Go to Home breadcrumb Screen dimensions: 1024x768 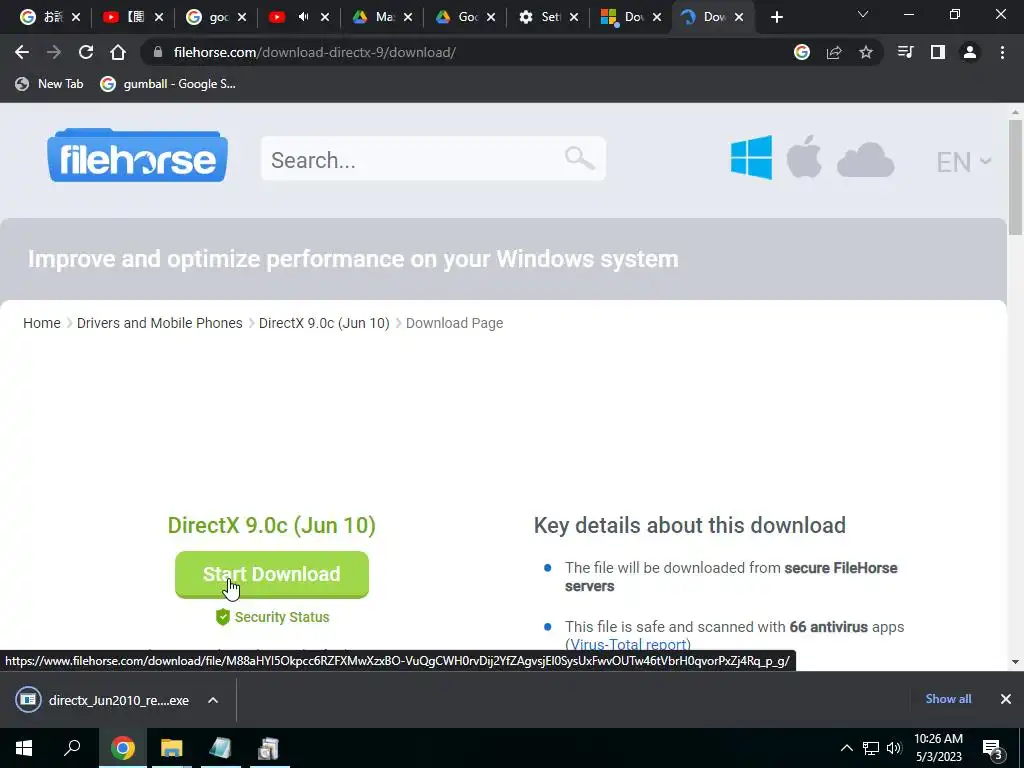42,323
